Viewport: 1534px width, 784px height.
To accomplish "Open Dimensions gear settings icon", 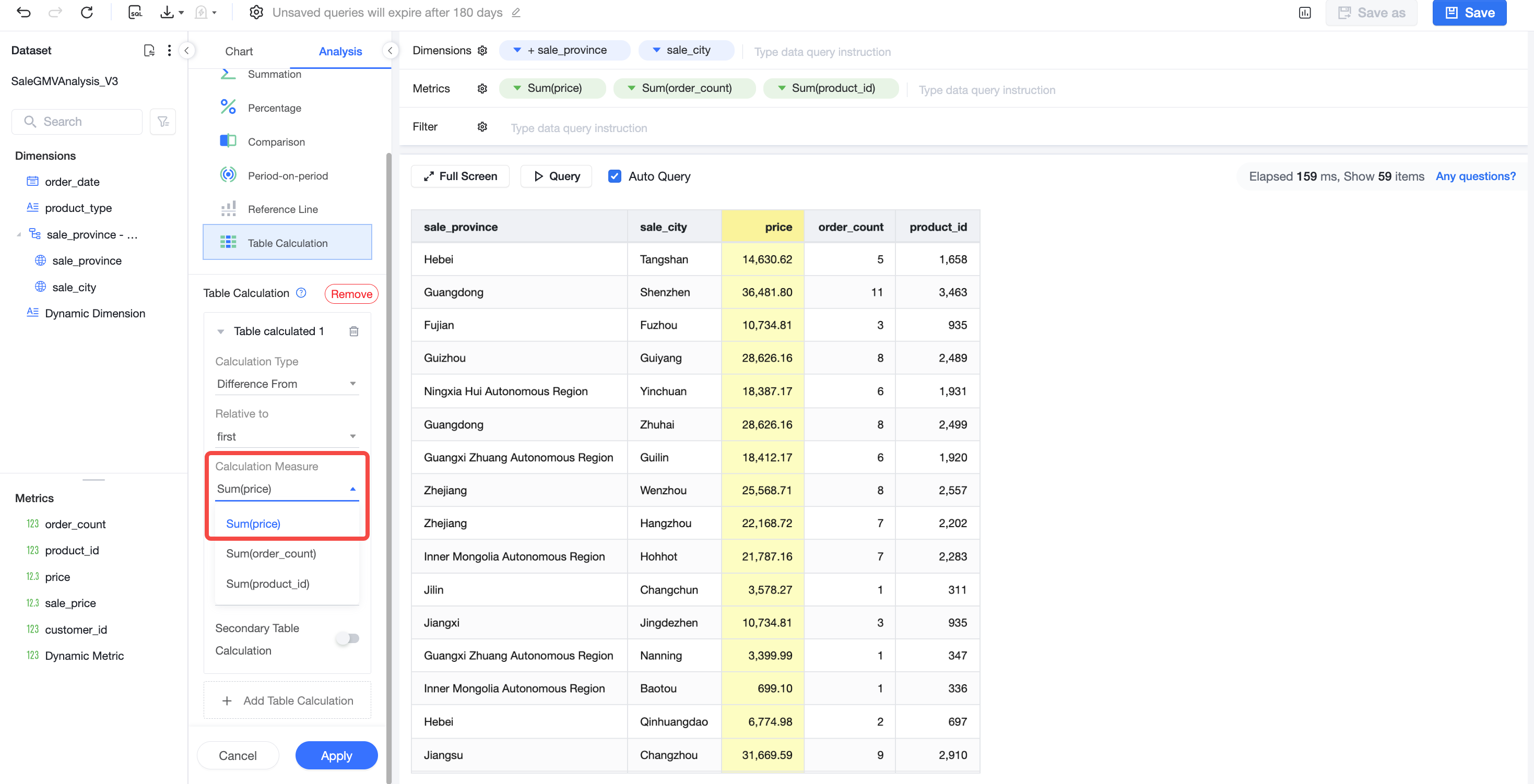I will click(482, 51).
